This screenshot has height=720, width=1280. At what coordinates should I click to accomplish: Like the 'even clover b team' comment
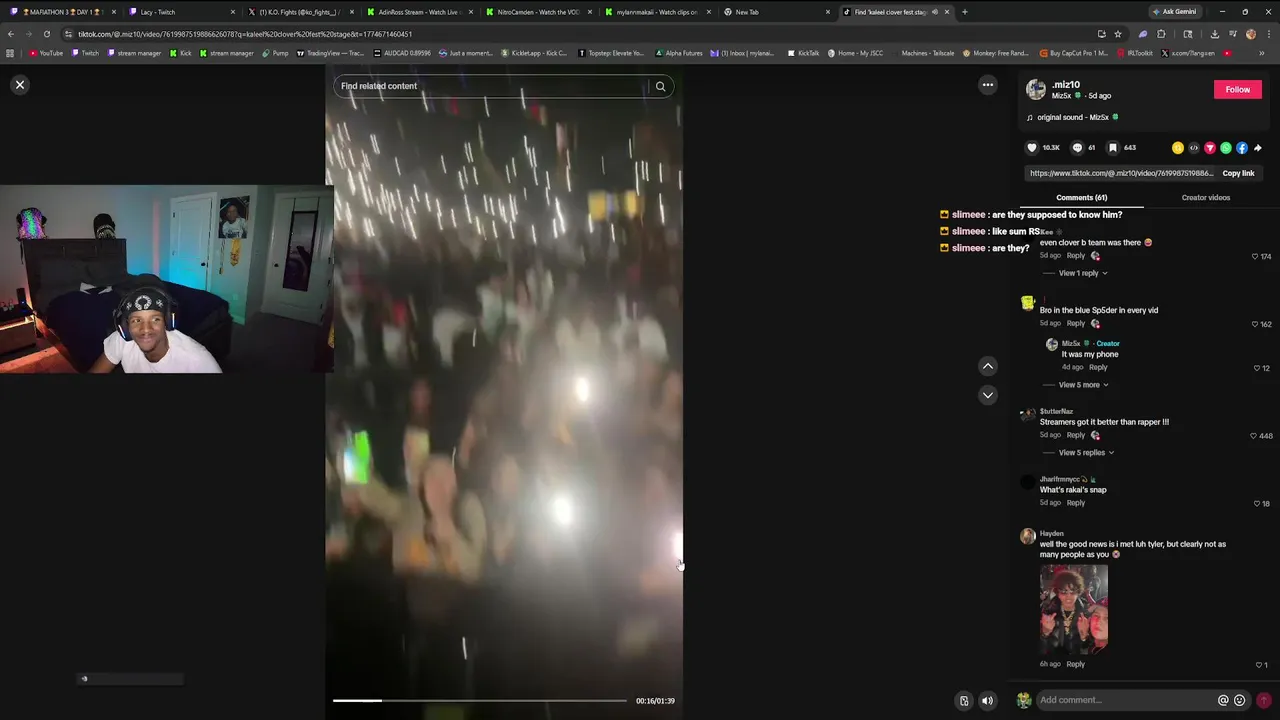pos(1255,257)
